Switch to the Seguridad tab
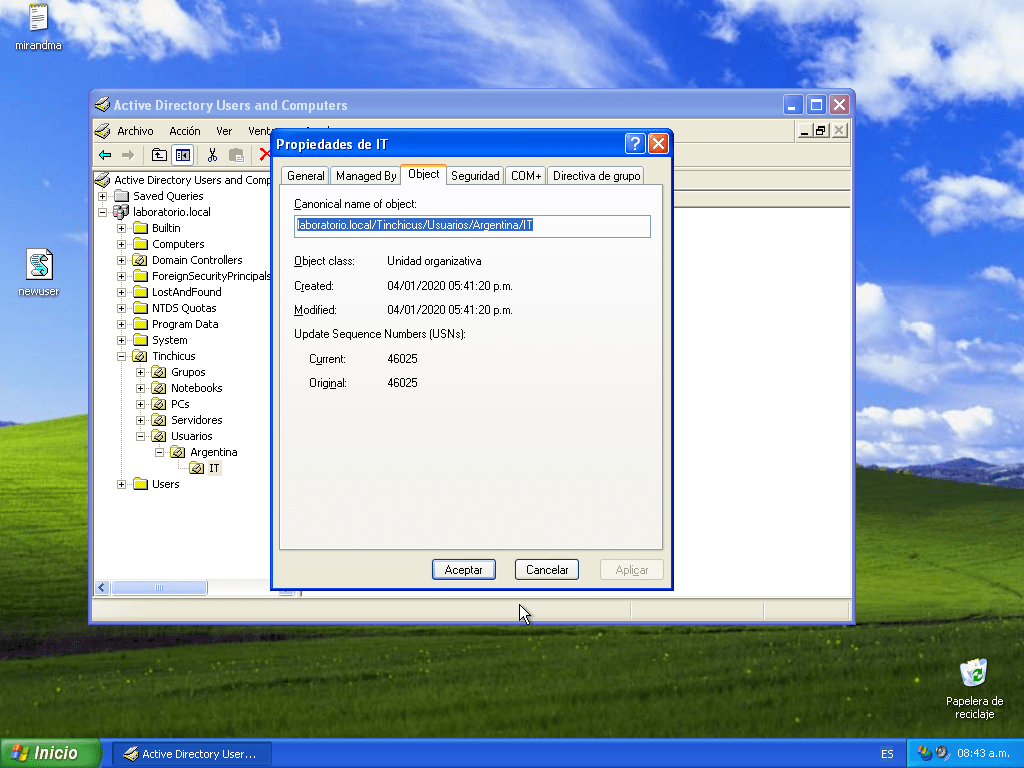The height and width of the screenshot is (768, 1024). (x=475, y=176)
